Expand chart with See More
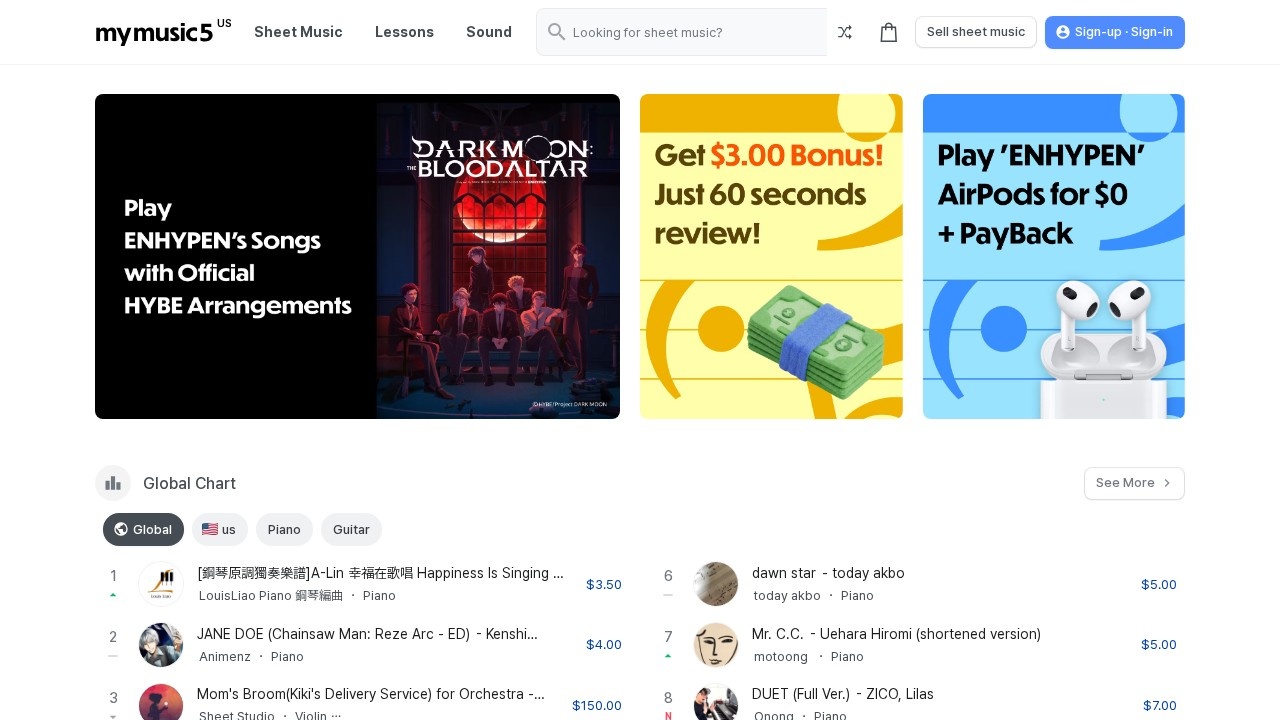This screenshot has height=720, width=1280. click(1133, 483)
